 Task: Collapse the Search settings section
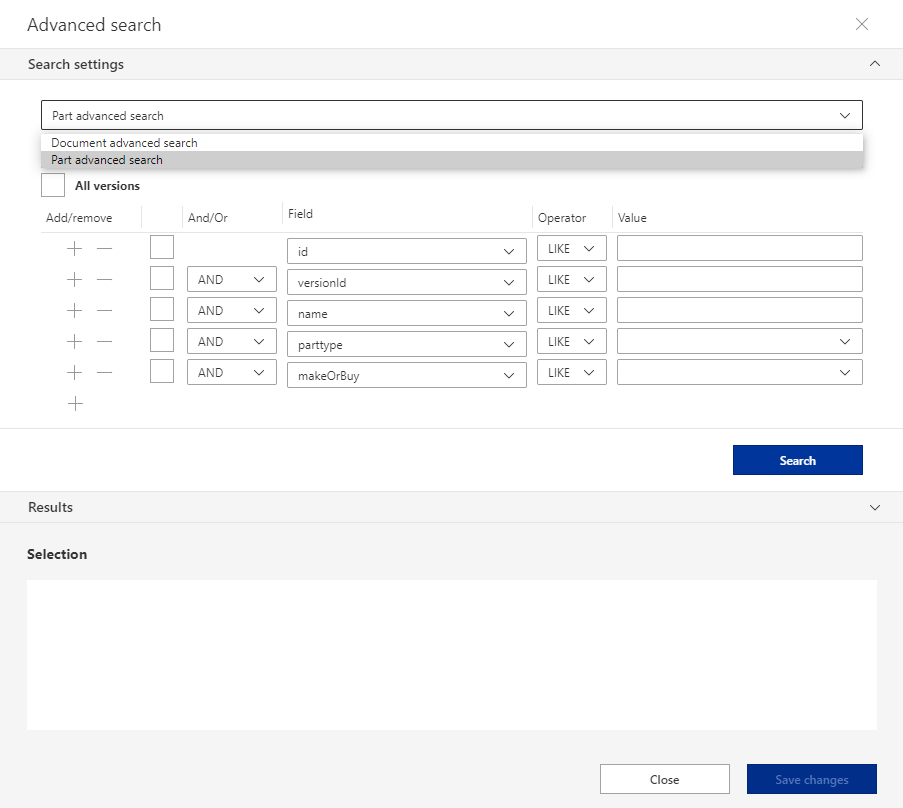coord(875,63)
